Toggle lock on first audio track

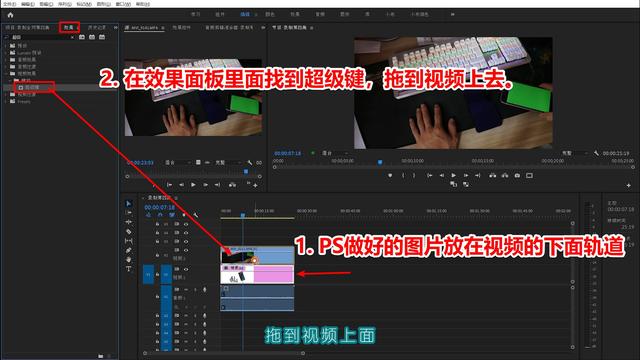pos(157,296)
